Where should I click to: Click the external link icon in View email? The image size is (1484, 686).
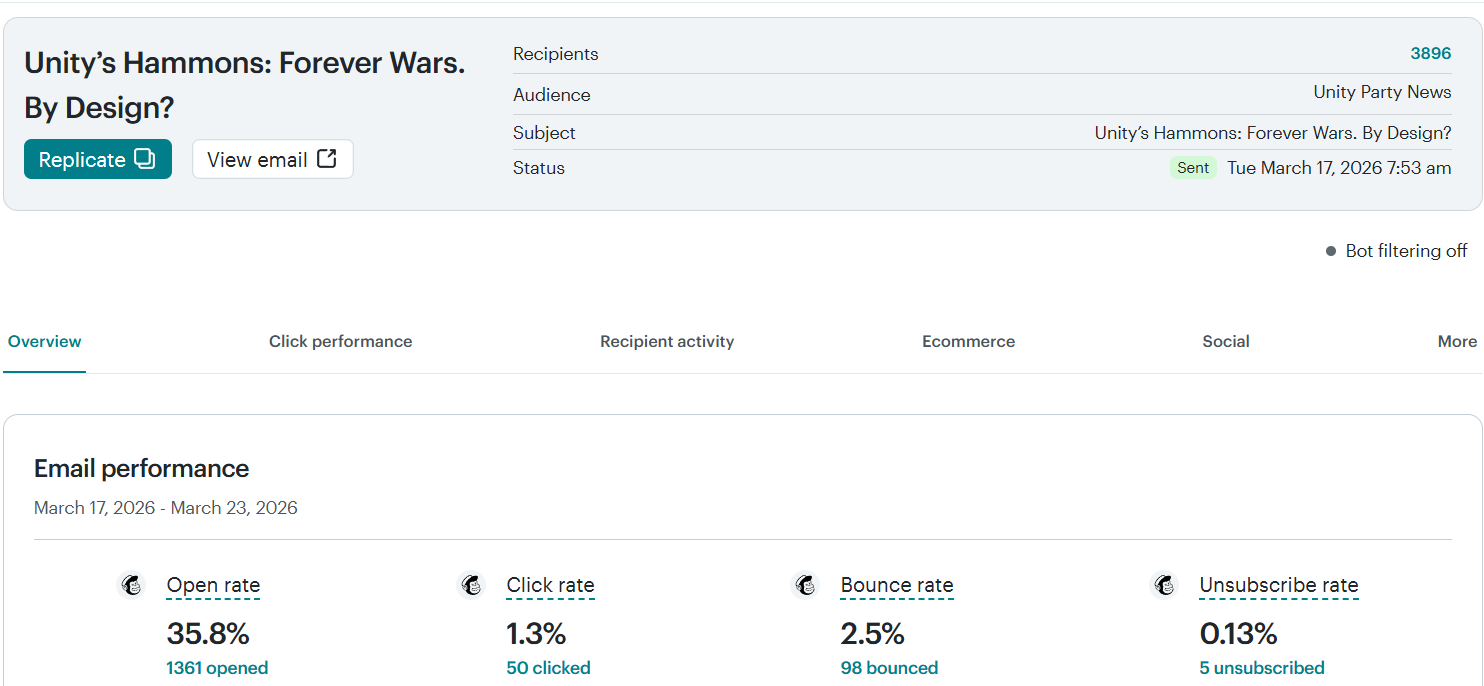point(327,159)
